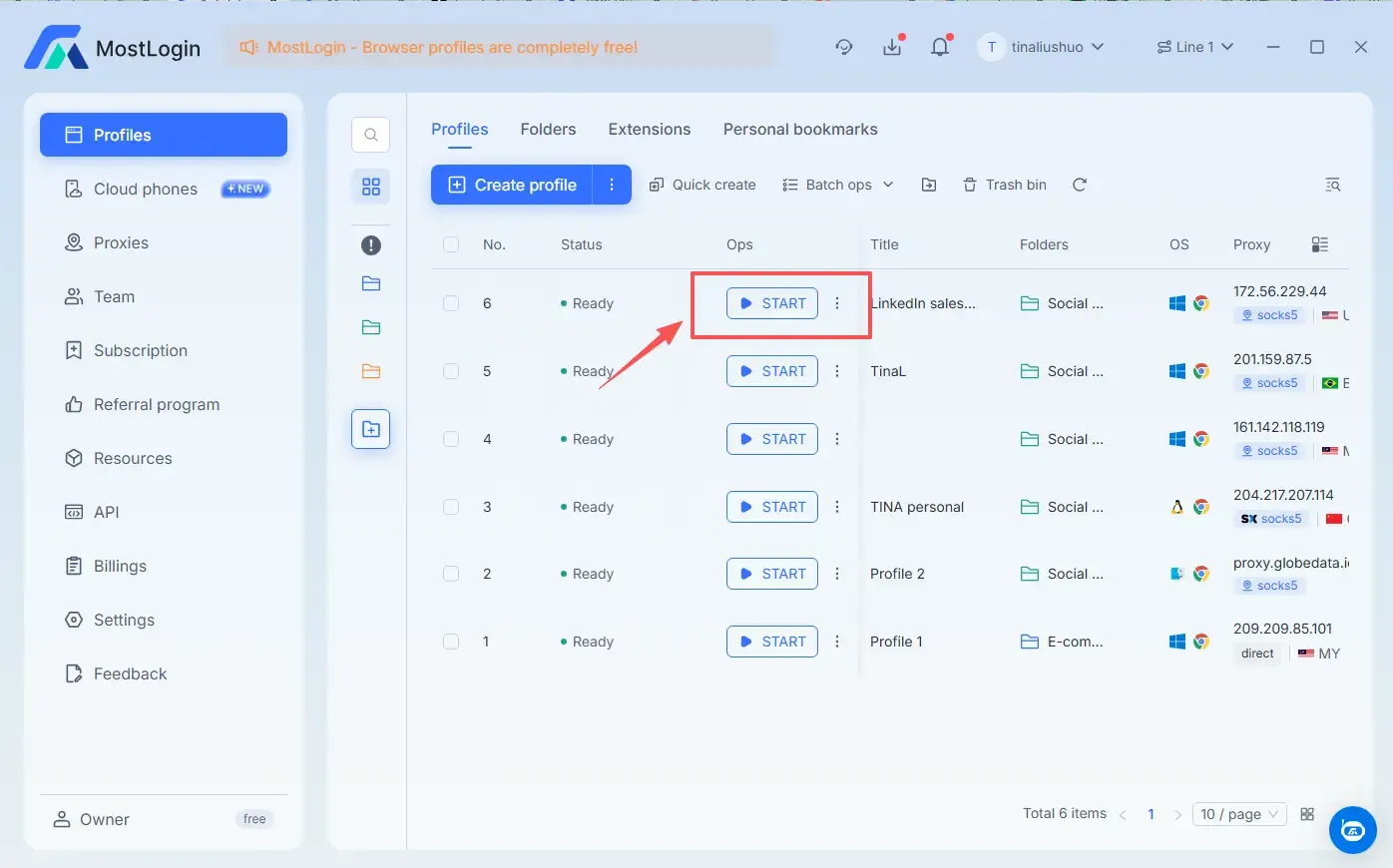
Task: Select the checkbox for profile number 3
Action: [x=451, y=507]
